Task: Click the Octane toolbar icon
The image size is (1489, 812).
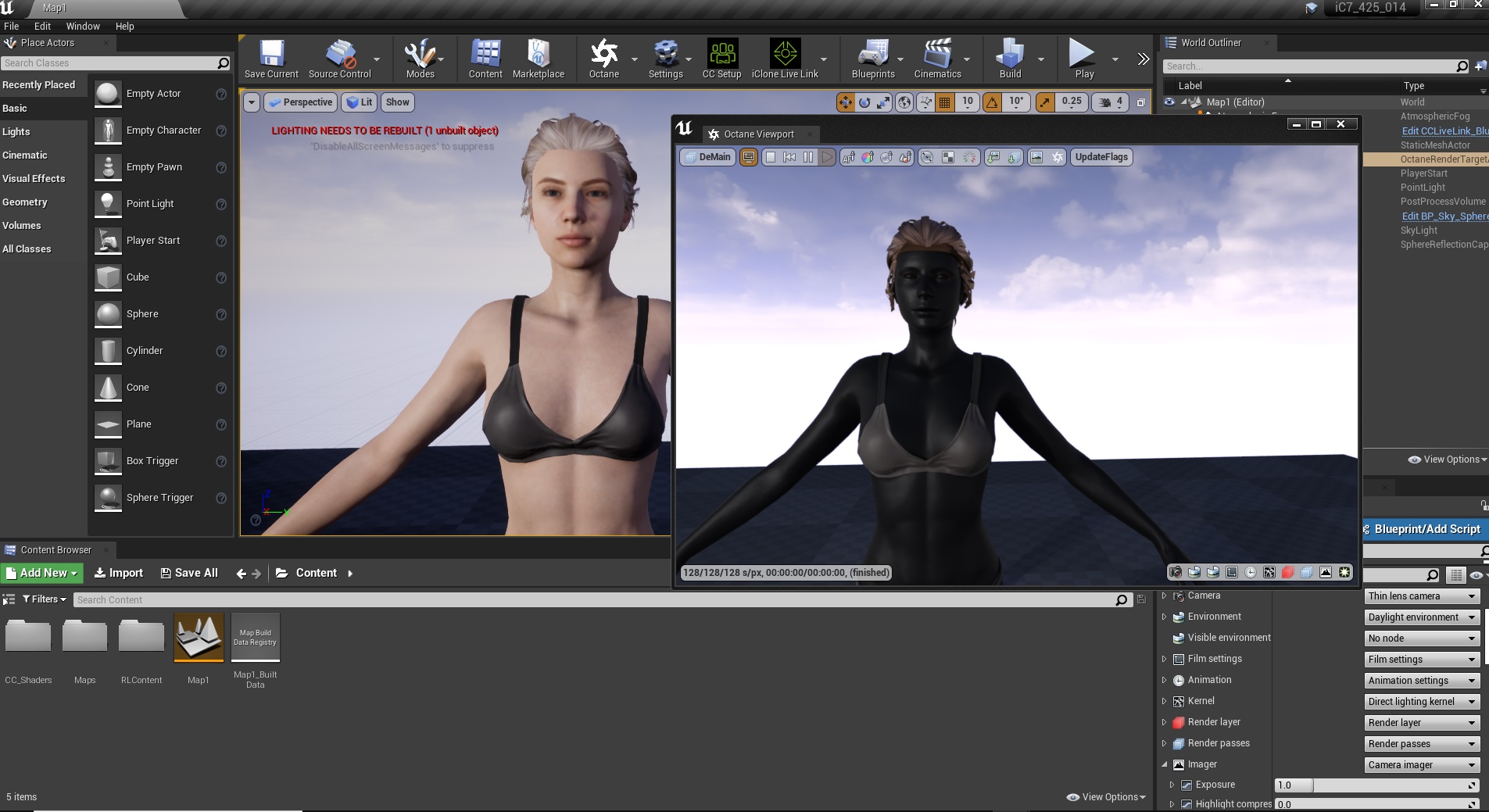Action: 604,58
